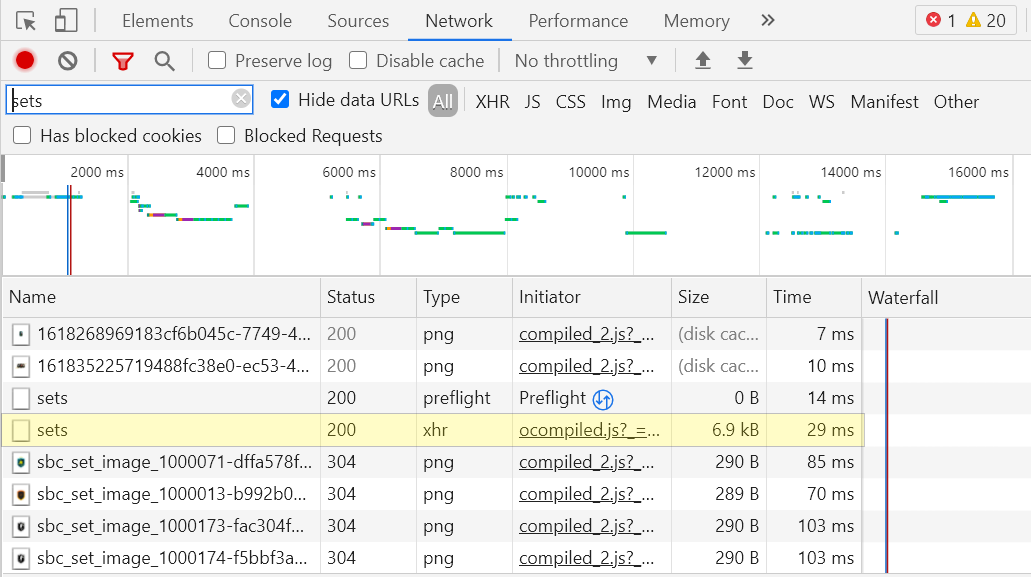
Task: Click 304 status of sbc_set_image_1000013 row
Action: (x=341, y=494)
